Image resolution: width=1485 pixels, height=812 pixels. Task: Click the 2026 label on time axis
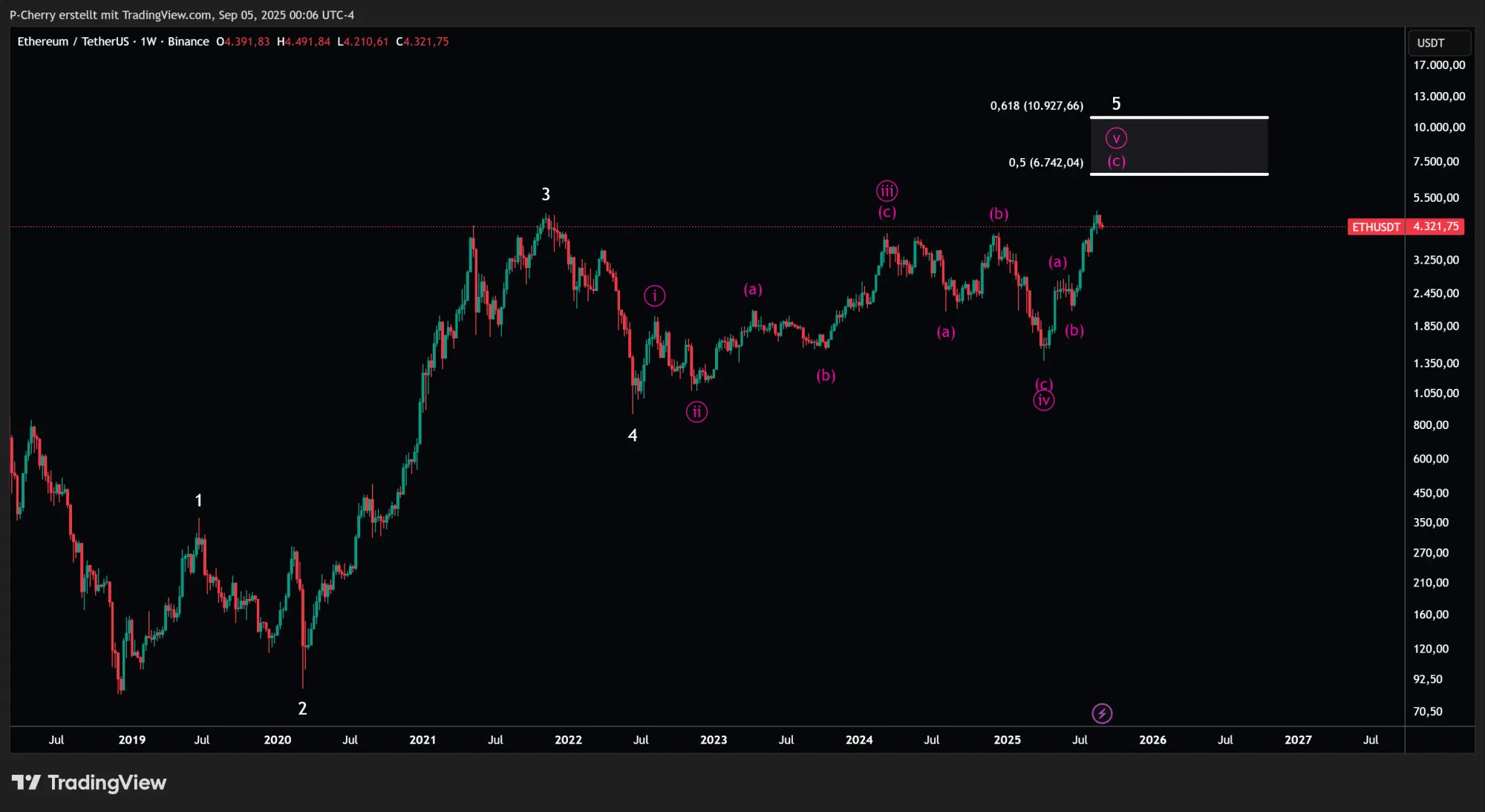tap(1152, 740)
